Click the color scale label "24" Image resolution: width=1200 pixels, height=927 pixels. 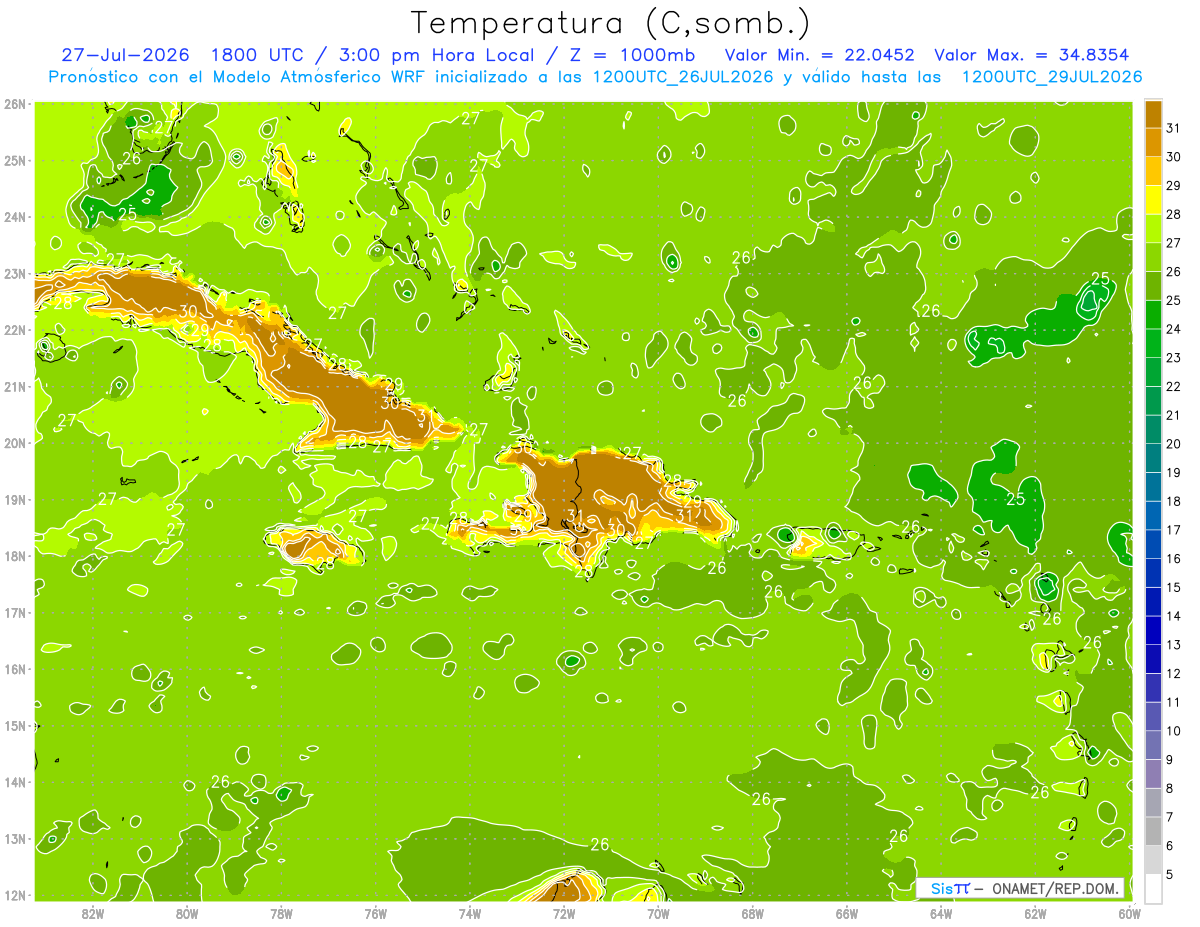pyautogui.click(x=1174, y=329)
